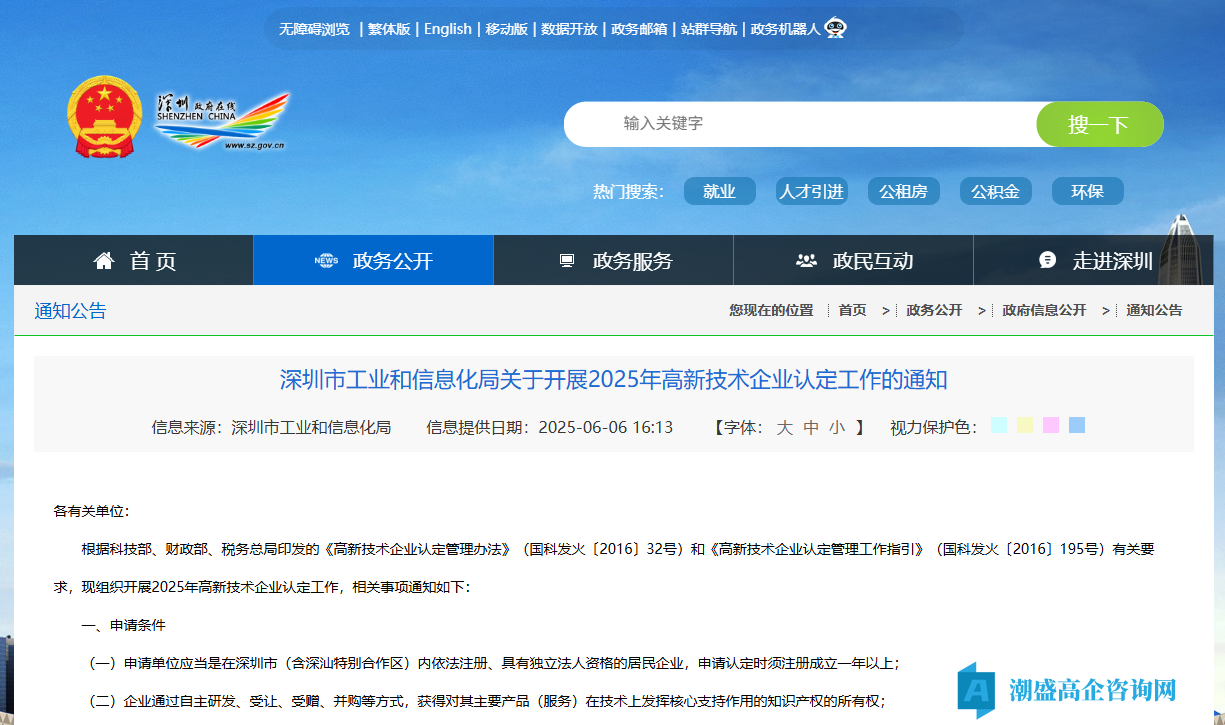The height and width of the screenshot is (725, 1225).
Task: Click the people icon beside 政民互动
Action: pyautogui.click(x=806, y=261)
